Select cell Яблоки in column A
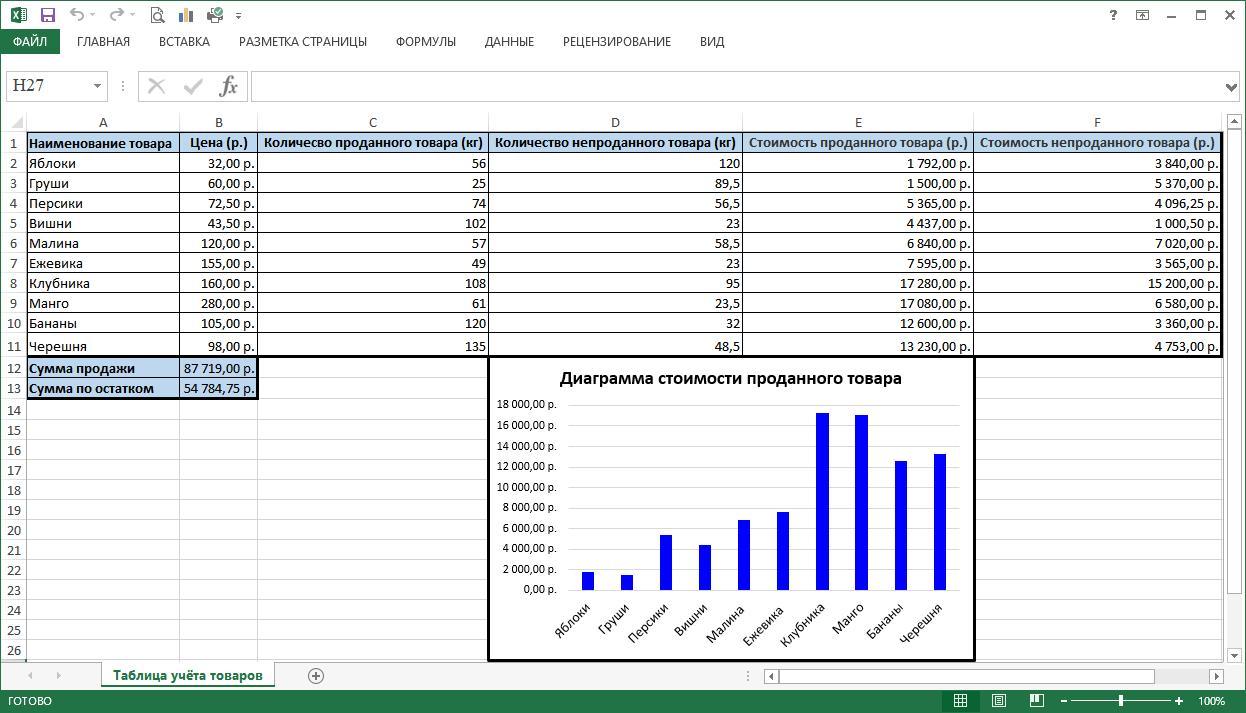 [103, 163]
